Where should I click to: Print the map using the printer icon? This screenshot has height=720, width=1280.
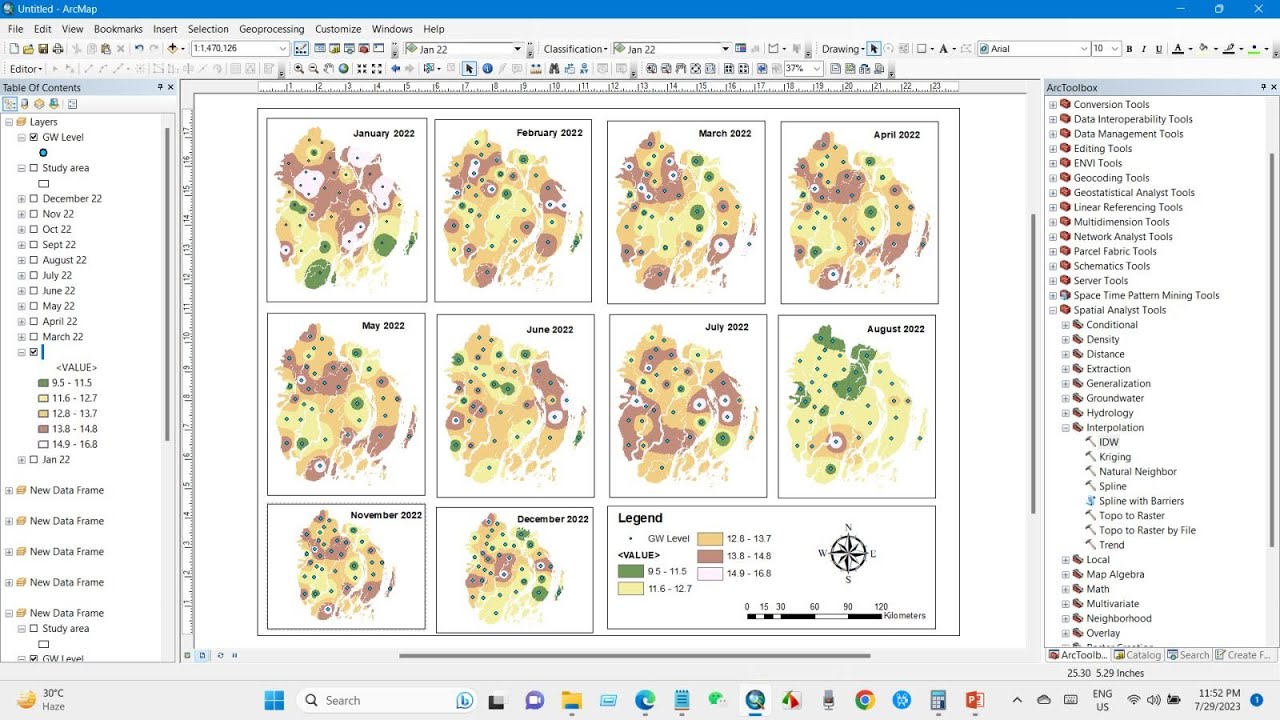click(58, 48)
